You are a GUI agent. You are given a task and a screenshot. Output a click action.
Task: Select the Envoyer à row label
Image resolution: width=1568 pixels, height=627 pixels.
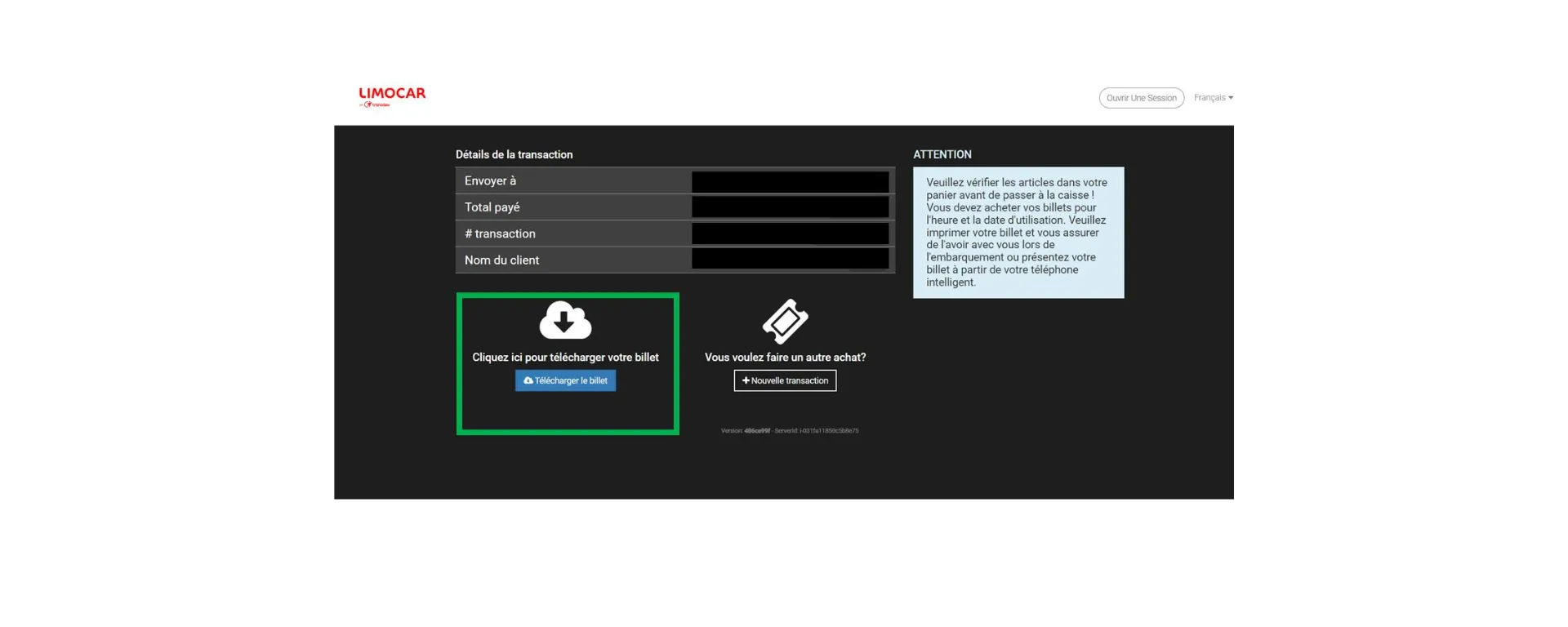point(490,180)
